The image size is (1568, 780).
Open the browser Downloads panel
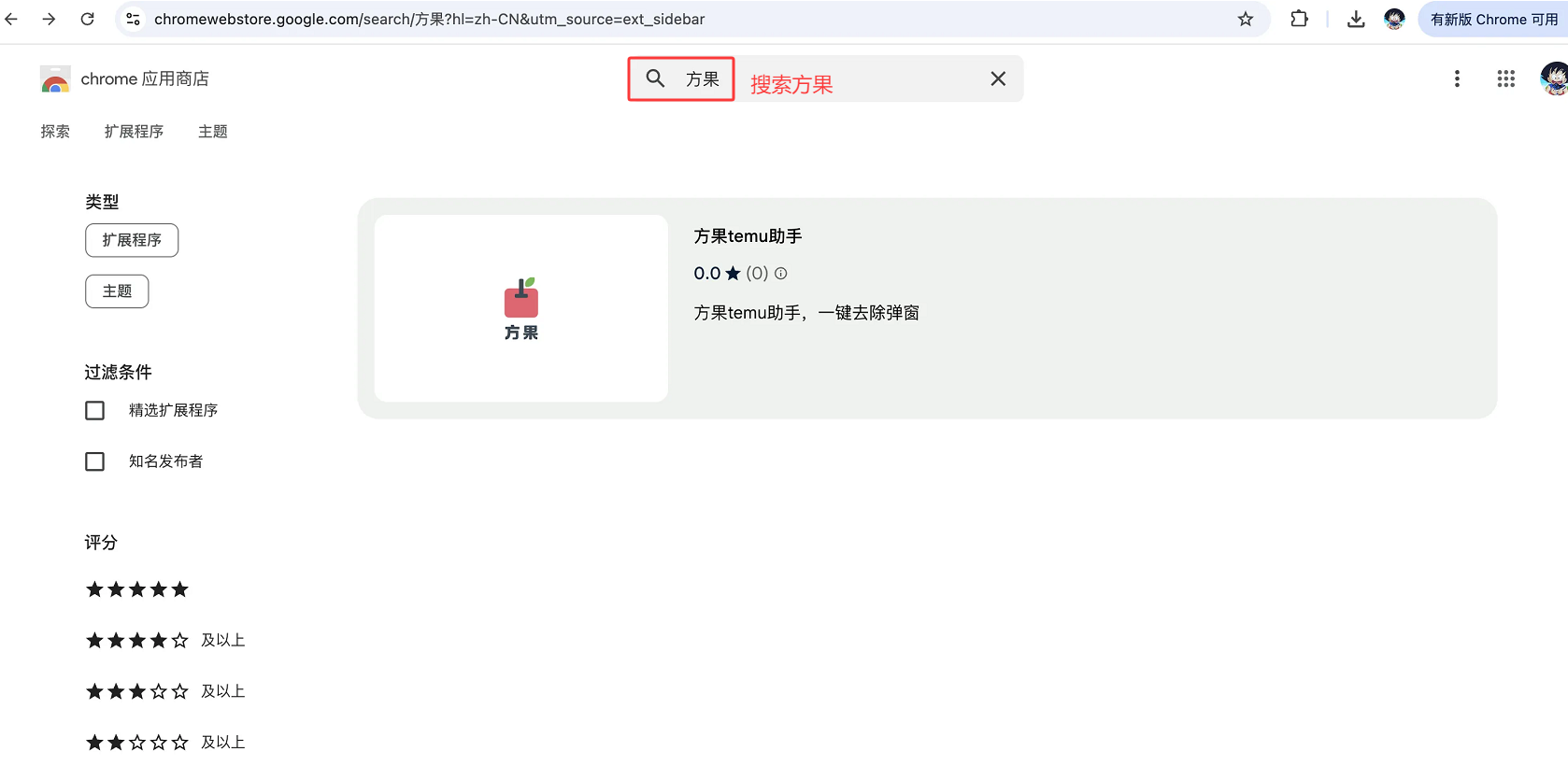tap(1356, 19)
